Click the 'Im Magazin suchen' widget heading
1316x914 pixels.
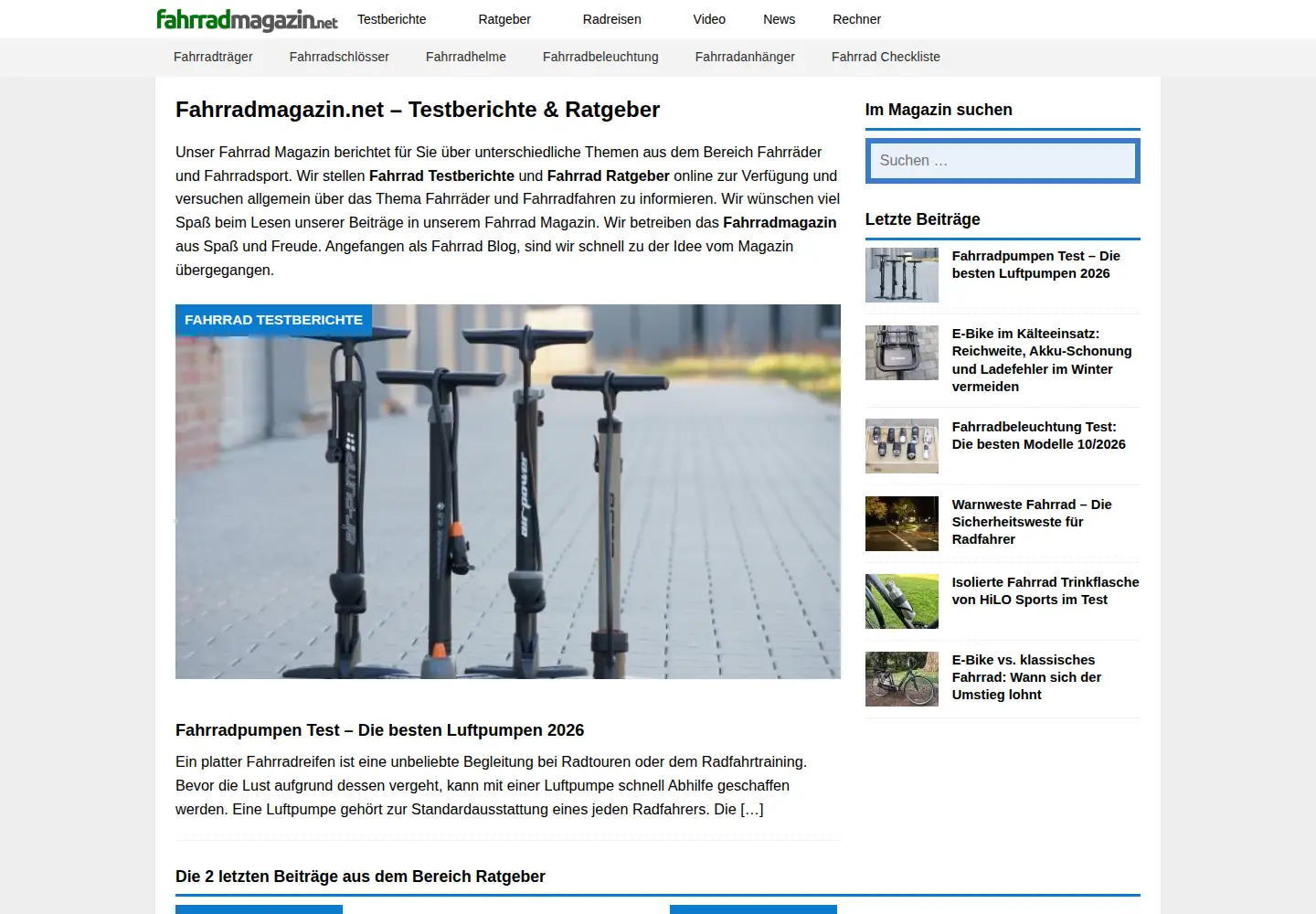click(x=939, y=110)
